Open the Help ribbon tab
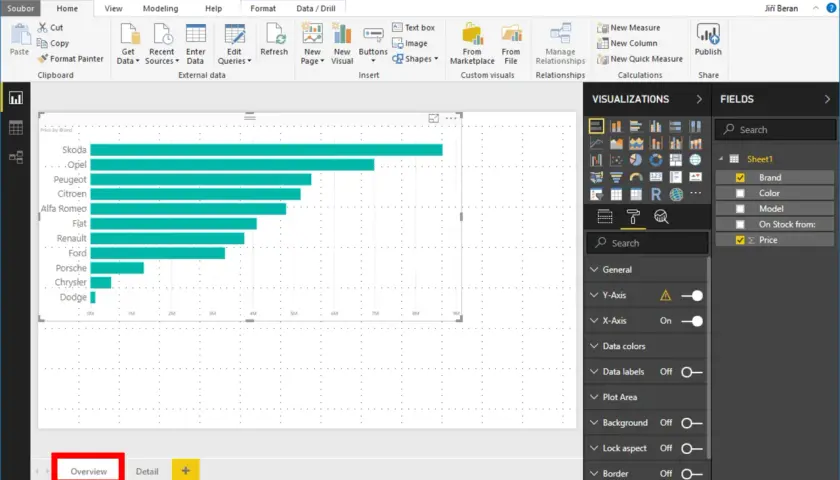The image size is (840, 480). (213, 9)
